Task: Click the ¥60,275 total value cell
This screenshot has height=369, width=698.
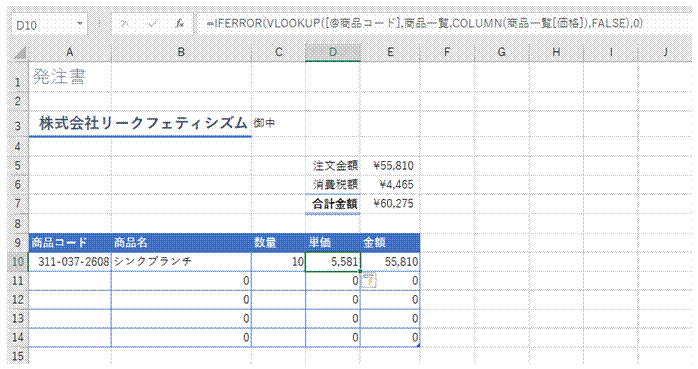Action: click(390, 204)
